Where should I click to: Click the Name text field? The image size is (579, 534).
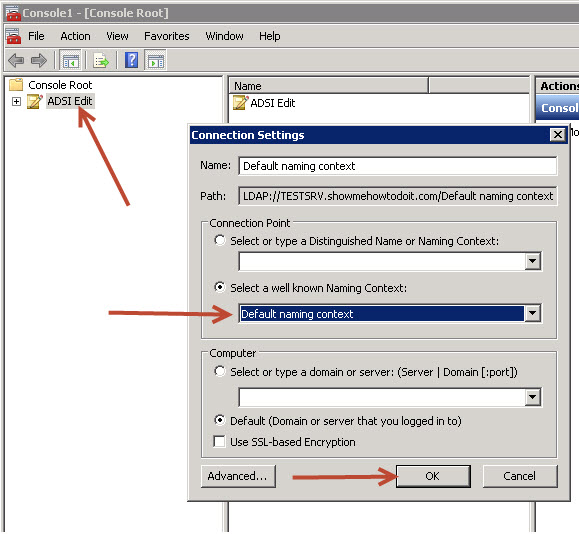pyautogui.click(x=398, y=166)
